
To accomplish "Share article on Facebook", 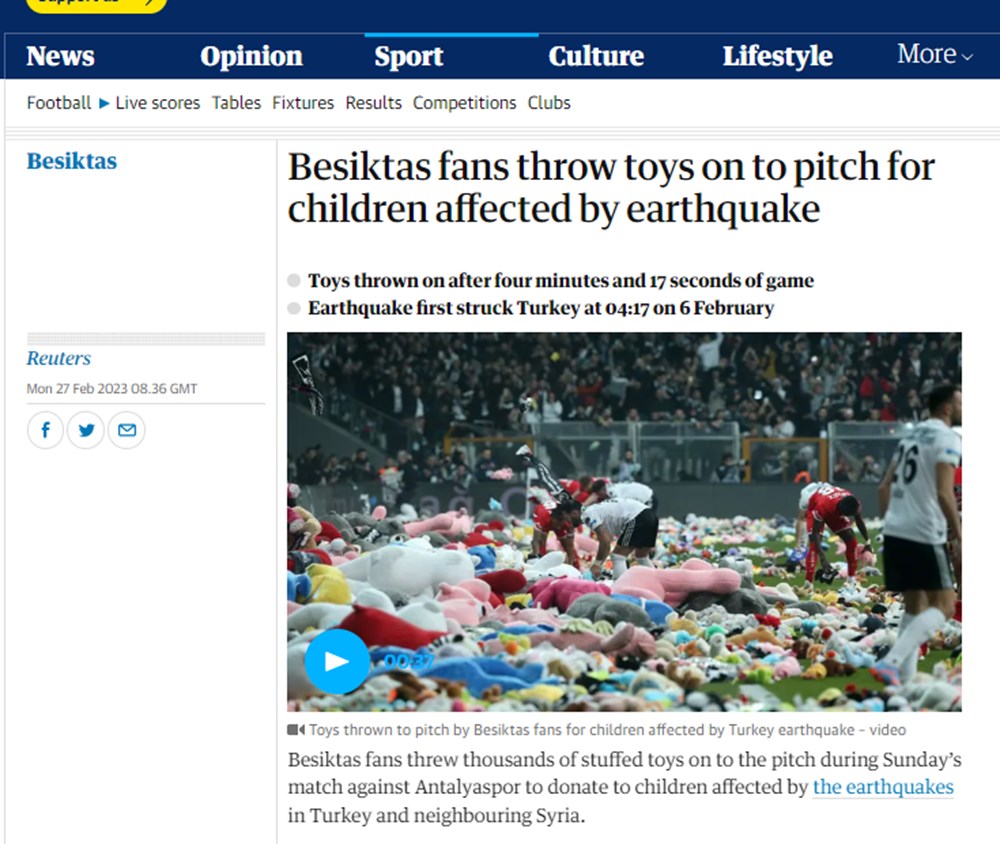I will click(x=45, y=431).
